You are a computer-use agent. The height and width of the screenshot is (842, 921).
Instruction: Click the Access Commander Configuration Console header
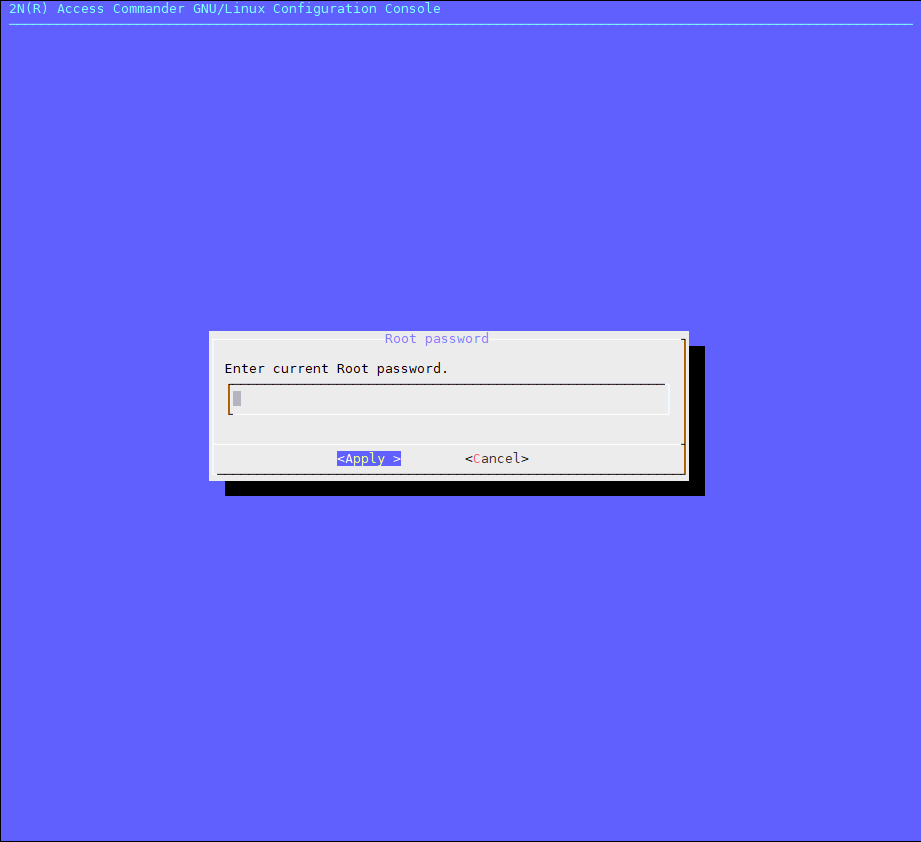pos(225,9)
